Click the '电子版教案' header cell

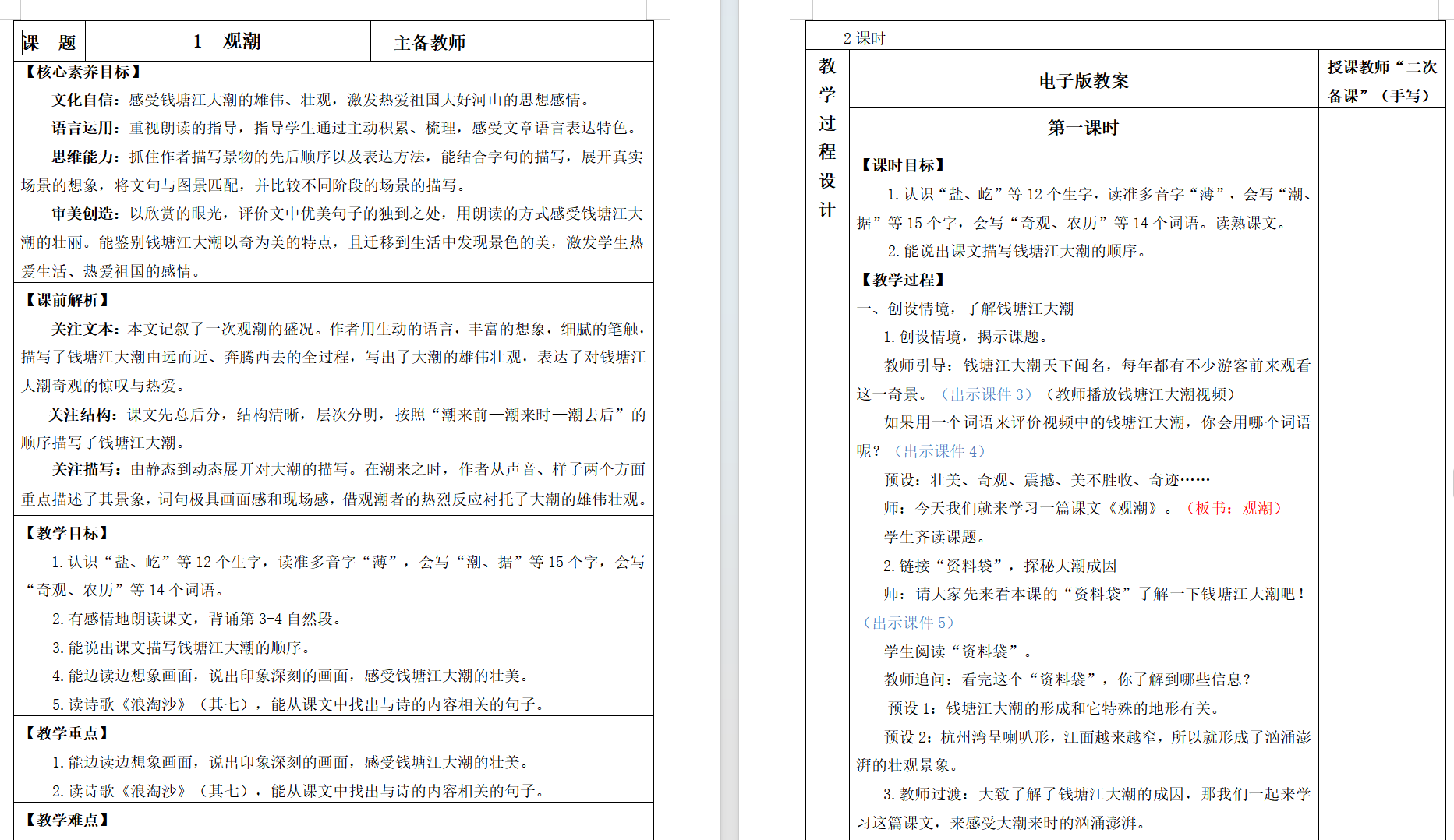point(1084,80)
